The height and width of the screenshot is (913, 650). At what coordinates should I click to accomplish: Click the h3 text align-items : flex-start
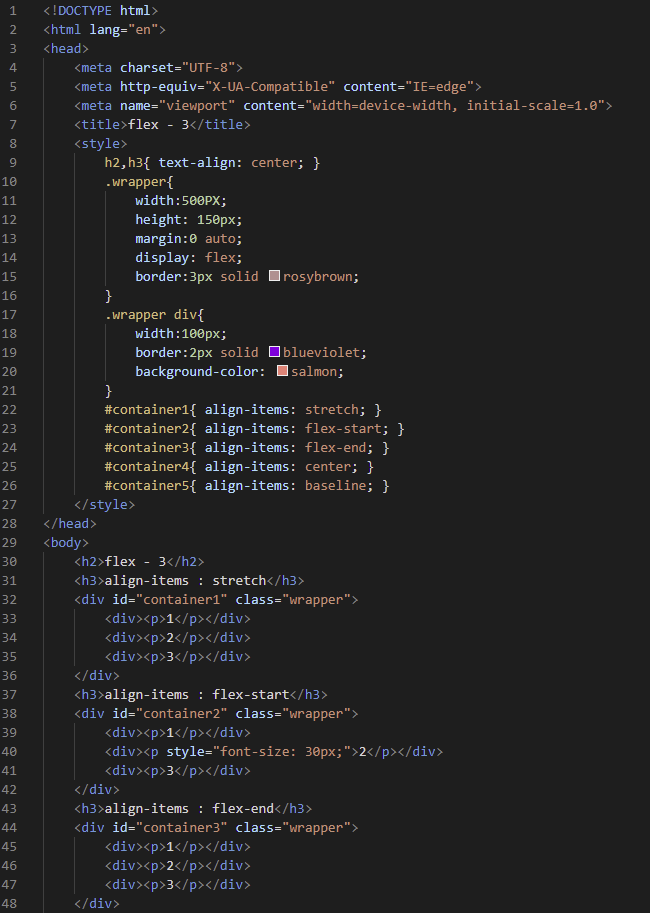[197, 695]
